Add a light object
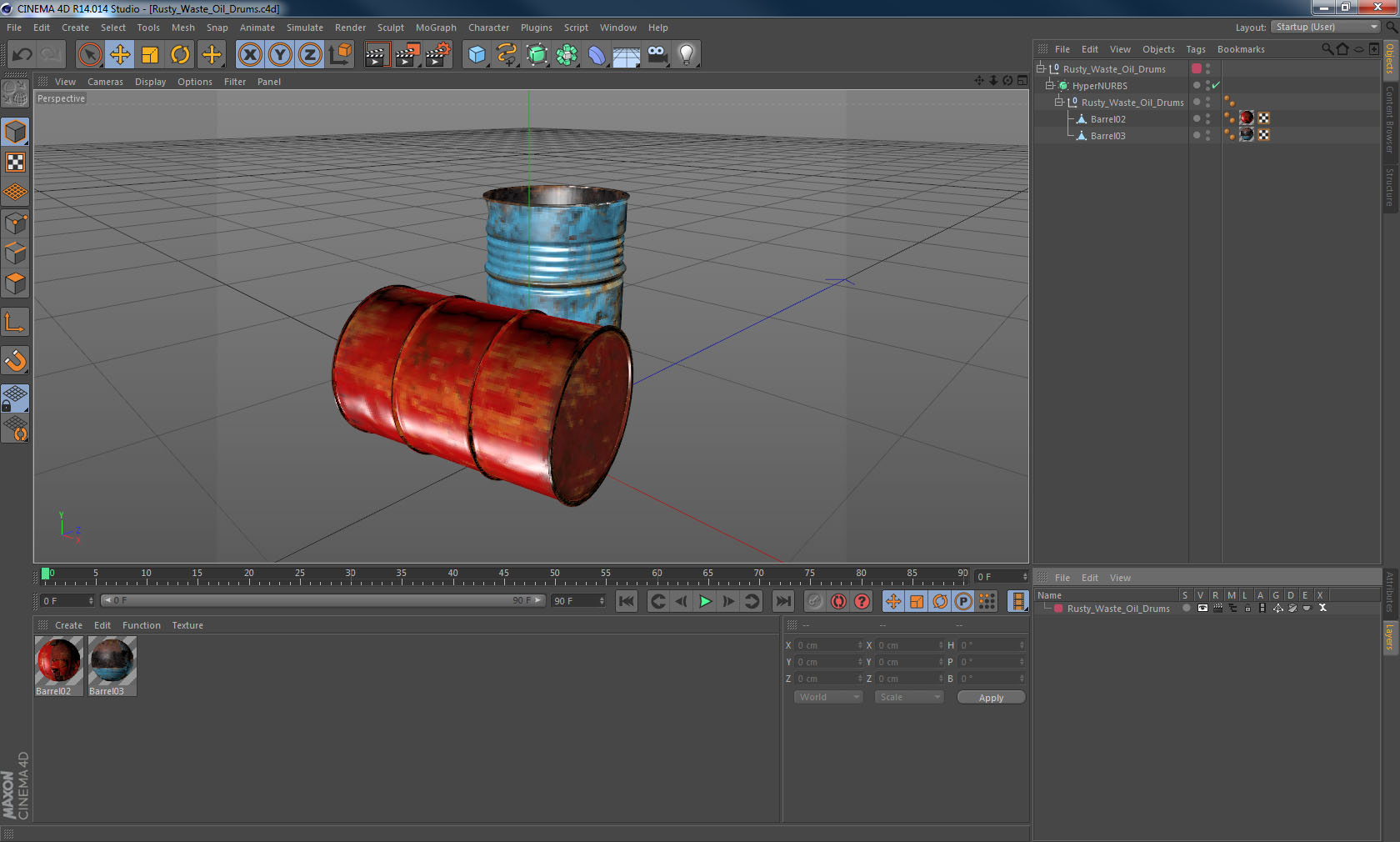The image size is (1400, 842). [x=687, y=55]
